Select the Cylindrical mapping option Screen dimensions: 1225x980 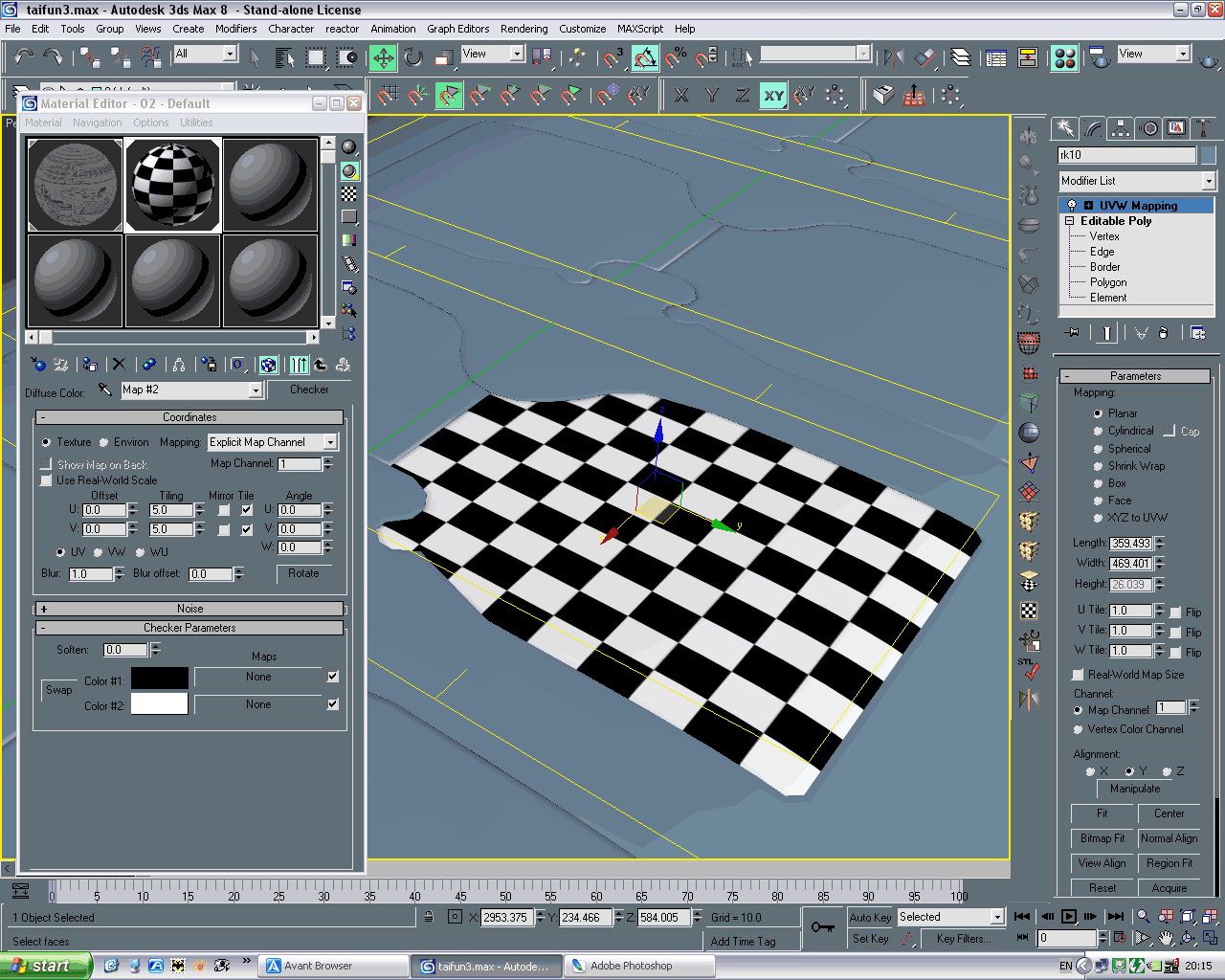point(1099,431)
